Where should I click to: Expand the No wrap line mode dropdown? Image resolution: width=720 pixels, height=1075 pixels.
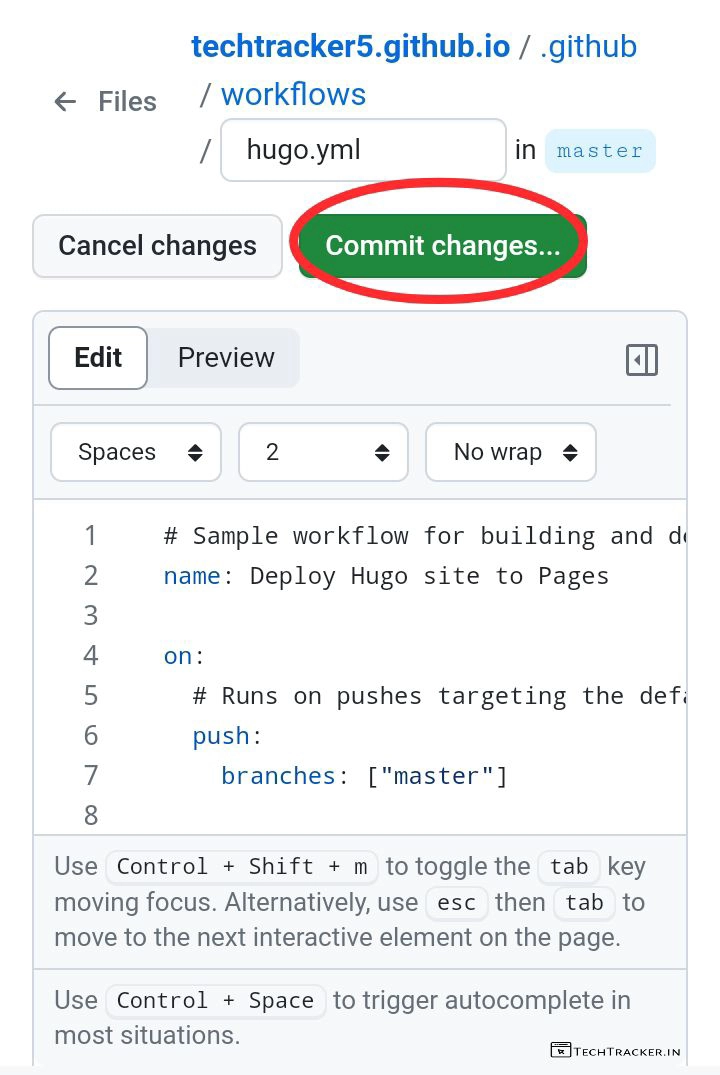coord(511,452)
